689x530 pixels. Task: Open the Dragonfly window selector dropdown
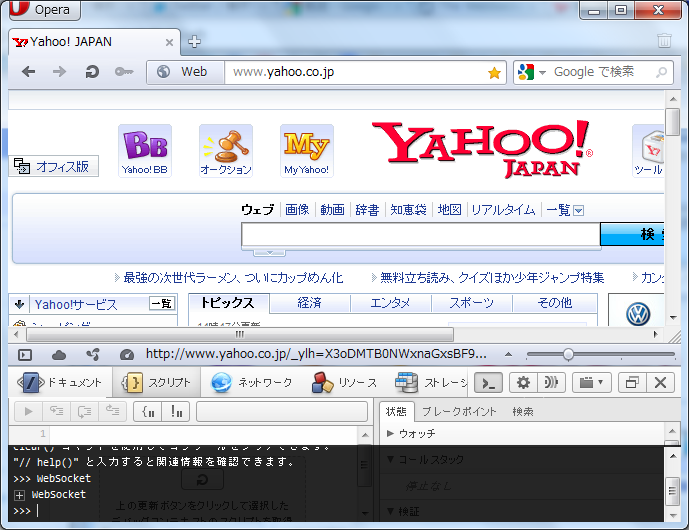(591, 383)
